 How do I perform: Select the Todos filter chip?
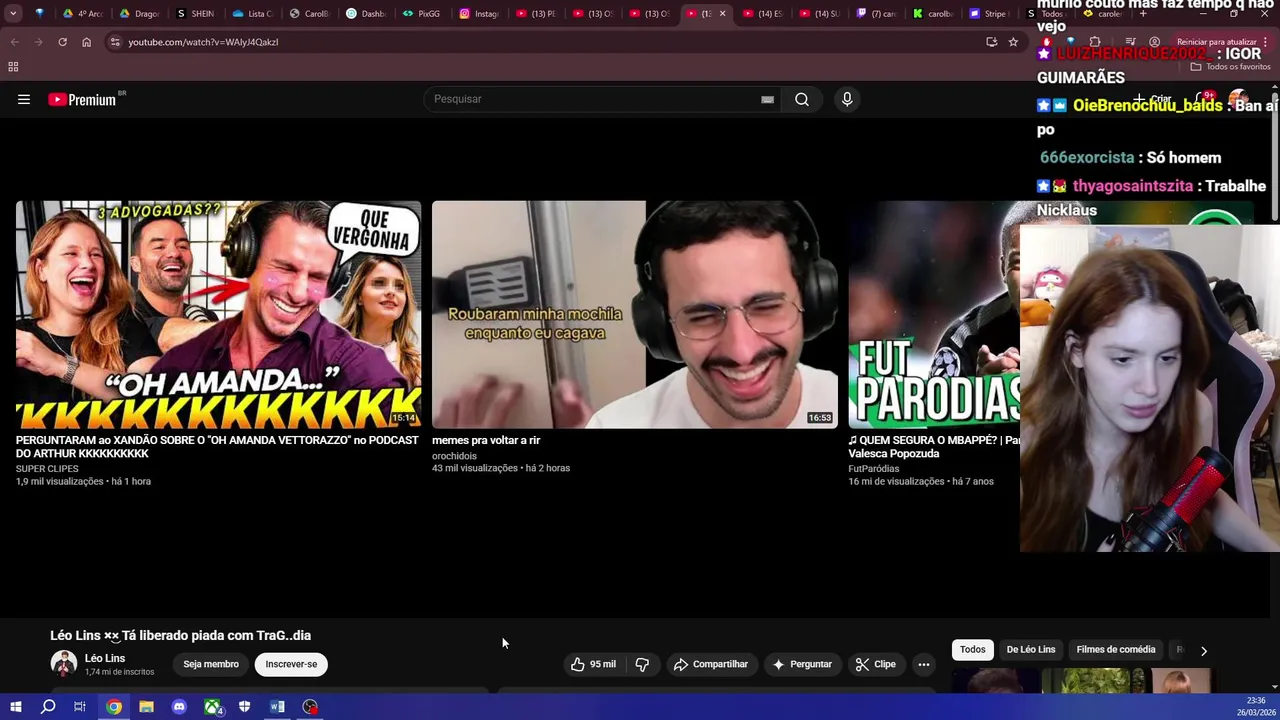click(973, 650)
